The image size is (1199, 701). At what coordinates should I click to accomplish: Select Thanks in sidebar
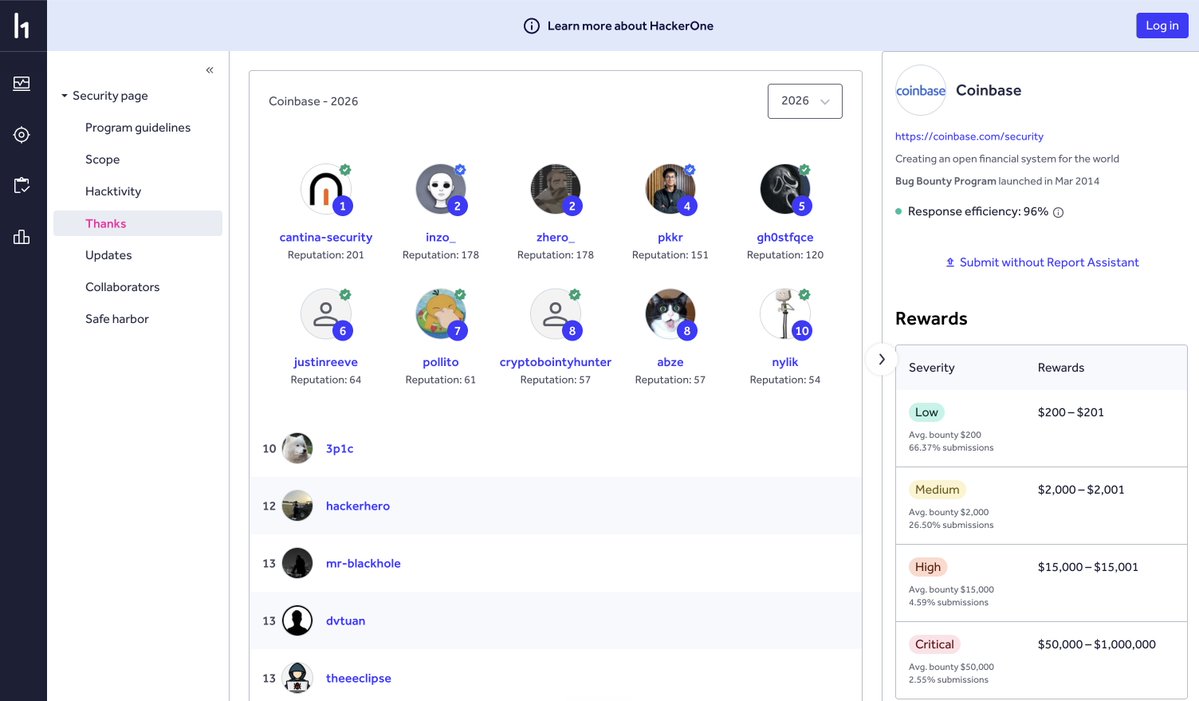pos(138,223)
